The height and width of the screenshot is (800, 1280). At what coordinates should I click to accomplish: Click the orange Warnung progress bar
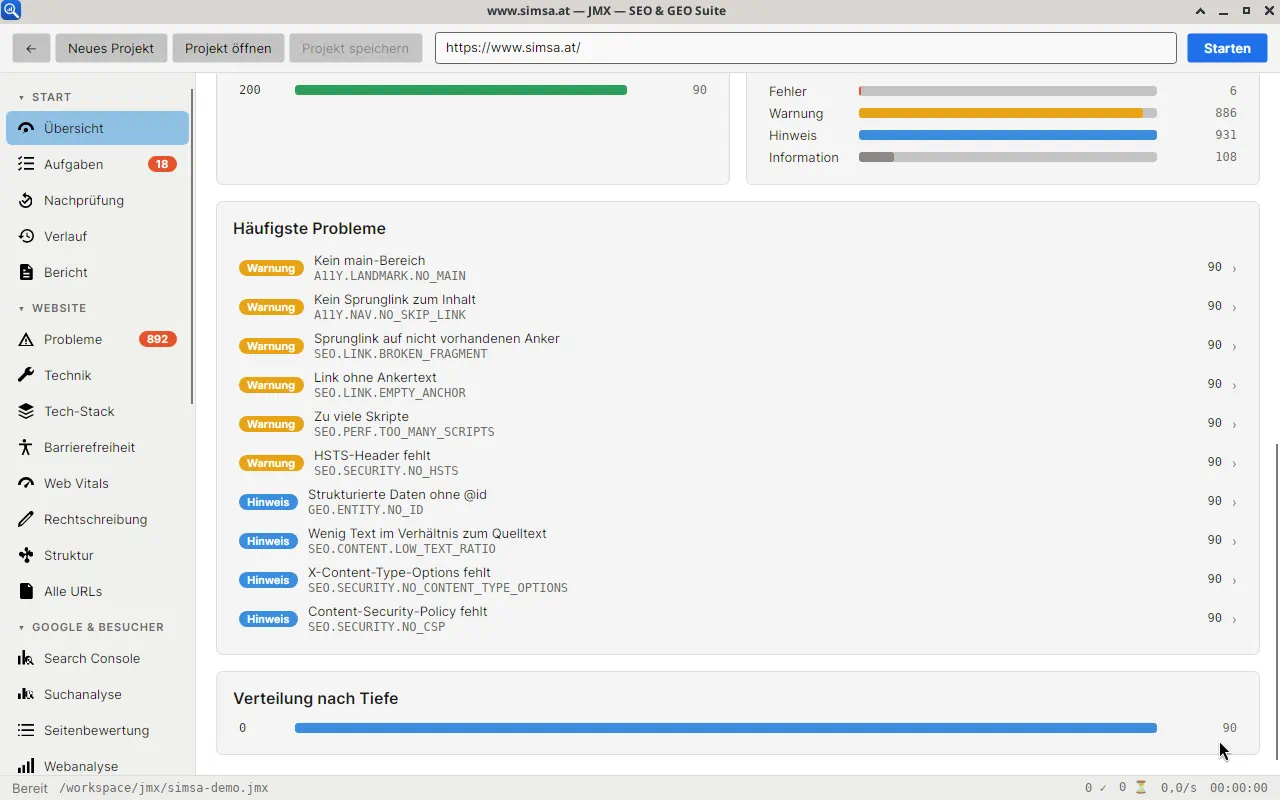[1001, 113]
